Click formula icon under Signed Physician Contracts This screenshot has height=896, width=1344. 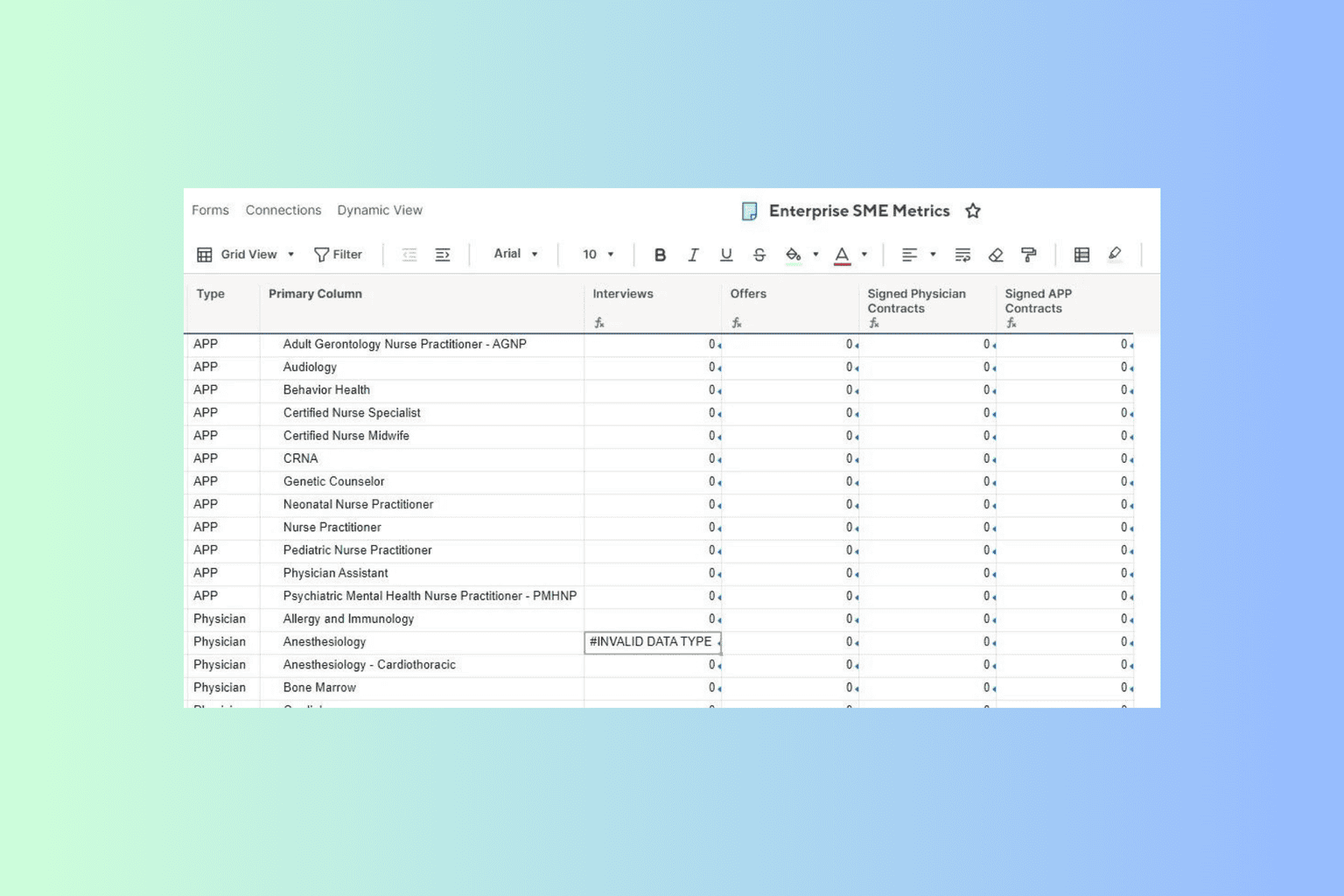point(874,323)
